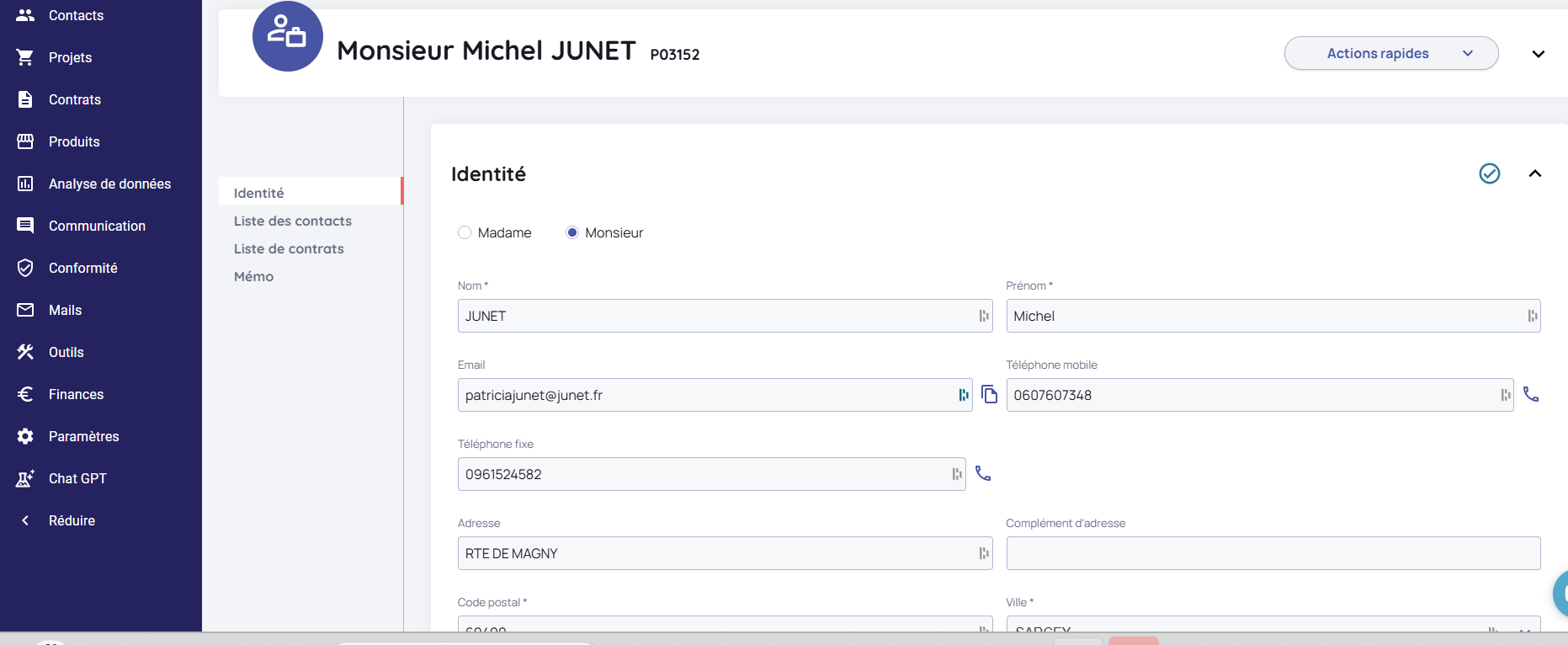Collapse the Identité section with the chevron

(x=1534, y=173)
